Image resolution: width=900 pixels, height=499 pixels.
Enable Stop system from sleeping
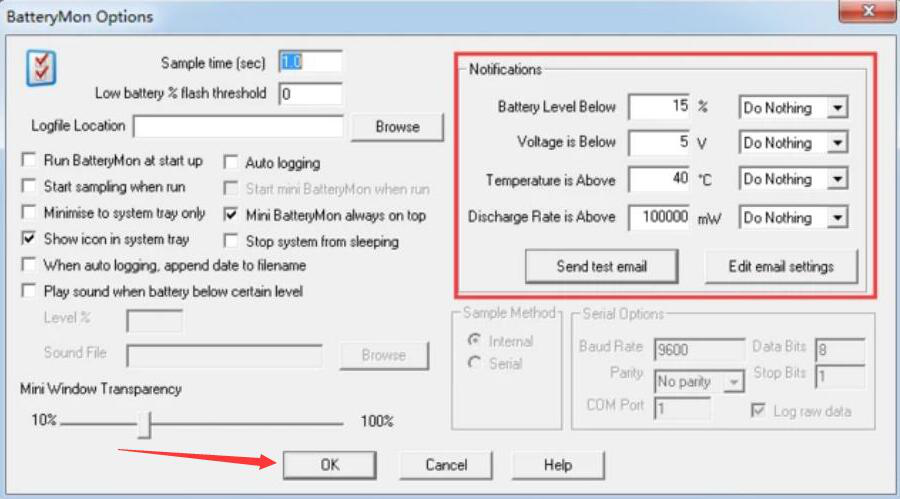[231, 241]
